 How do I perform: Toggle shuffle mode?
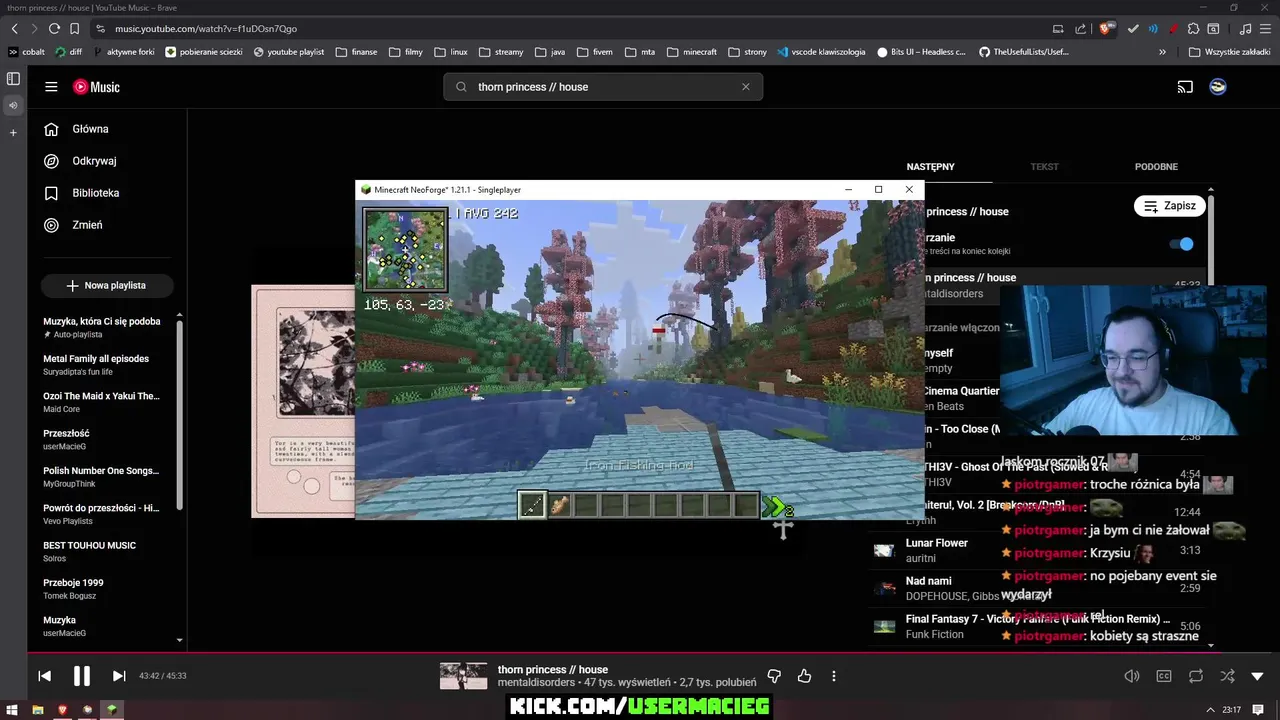pyautogui.click(x=1227, y=676)
